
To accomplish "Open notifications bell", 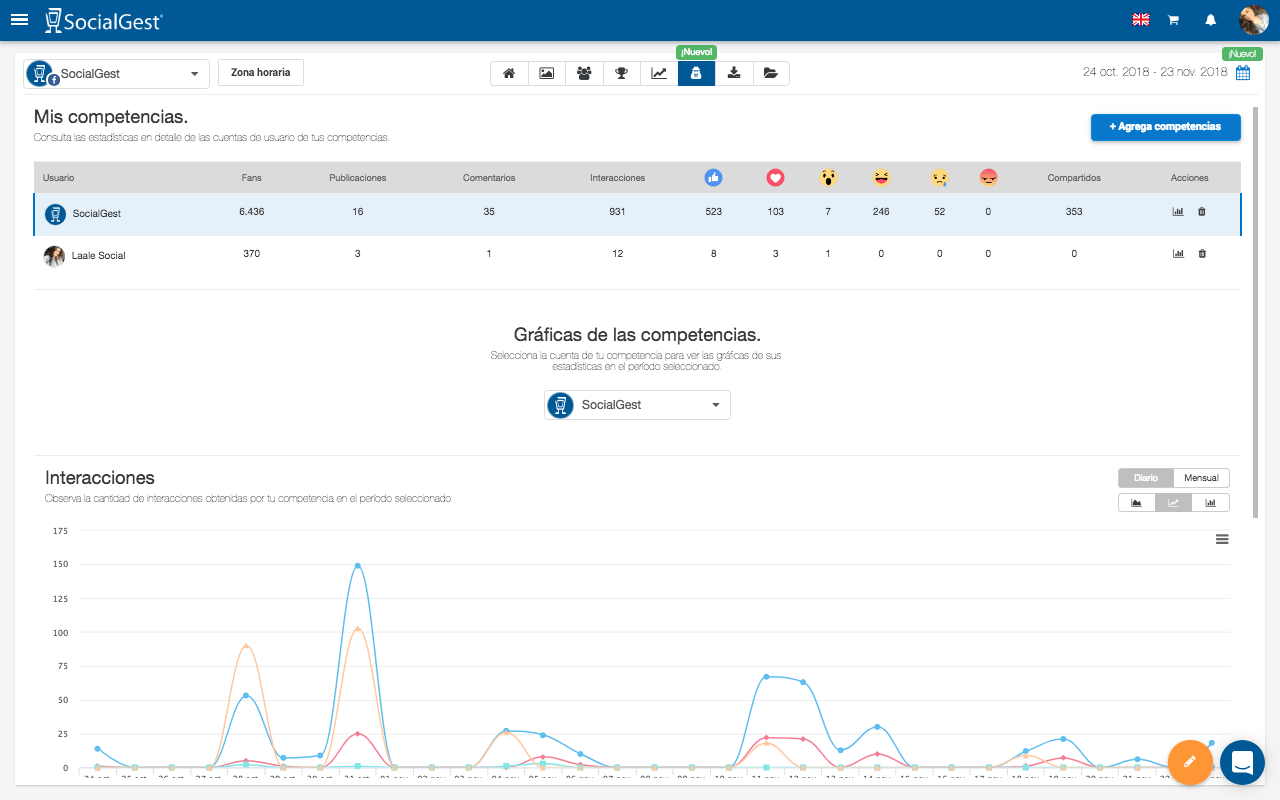I will (1211, 20).
